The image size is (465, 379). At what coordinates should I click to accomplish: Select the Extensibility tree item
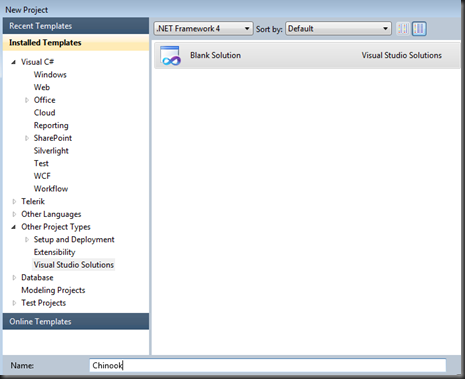click(54, 252)
